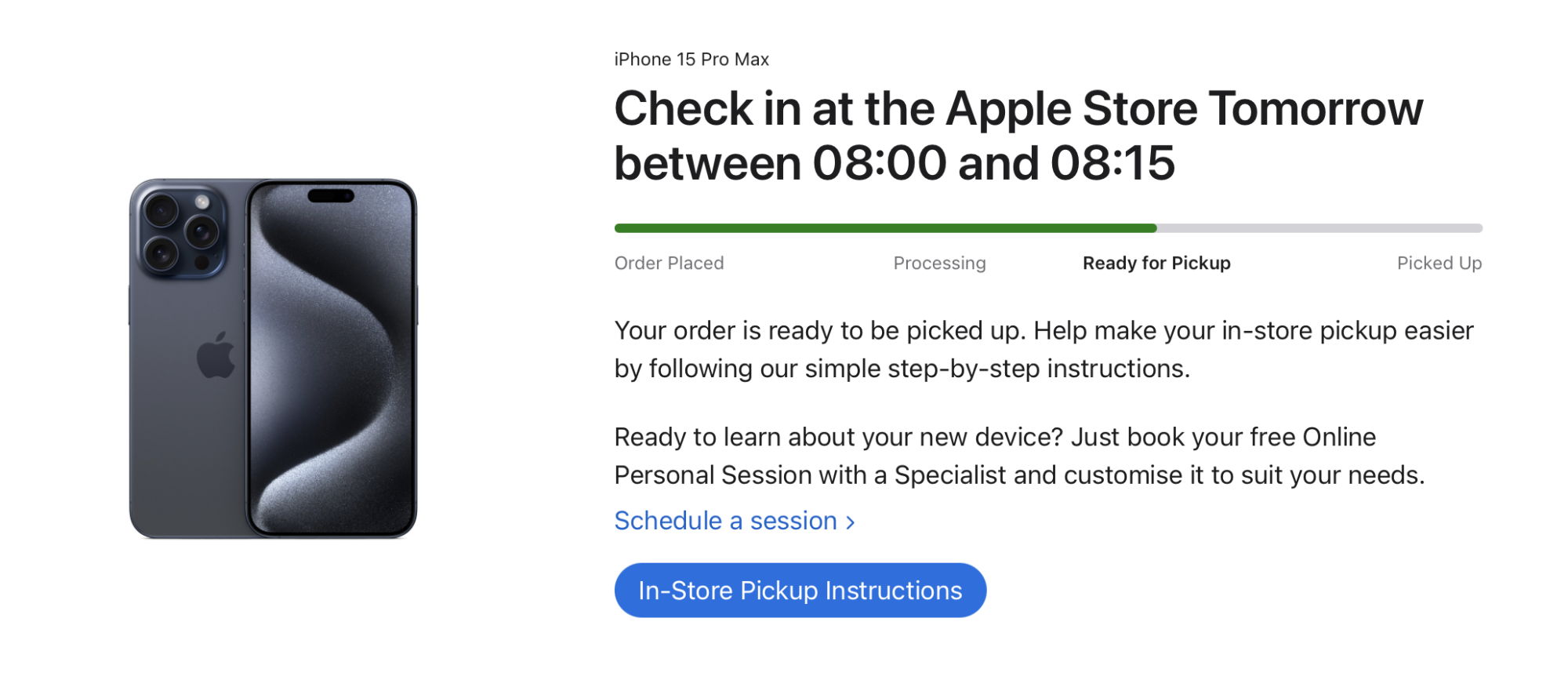Click the gray unfilled part of the progress bar
This screenshot has height=680, width=1568.
[x=1319, y=228]
